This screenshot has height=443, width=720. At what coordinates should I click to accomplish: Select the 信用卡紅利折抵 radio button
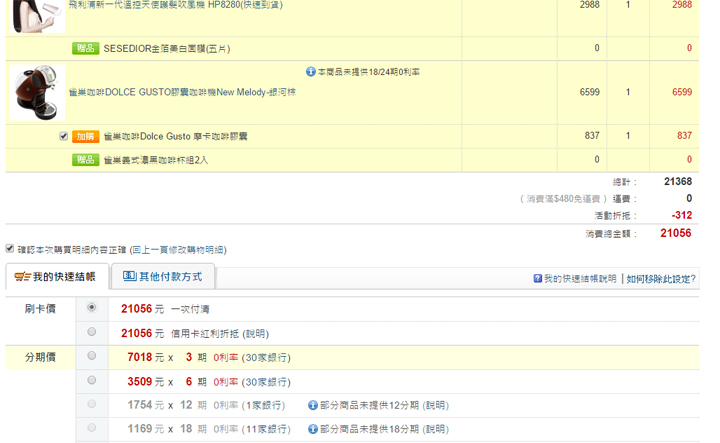click(92, 331)
